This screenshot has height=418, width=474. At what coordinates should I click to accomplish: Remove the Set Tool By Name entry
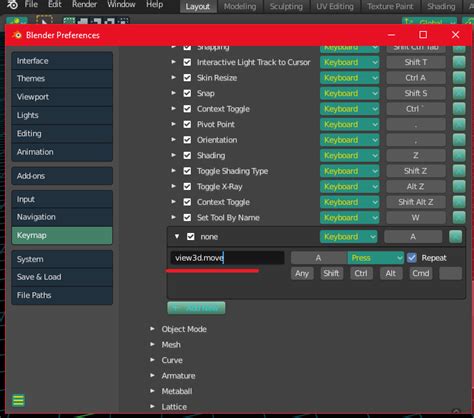coord(459,217)
